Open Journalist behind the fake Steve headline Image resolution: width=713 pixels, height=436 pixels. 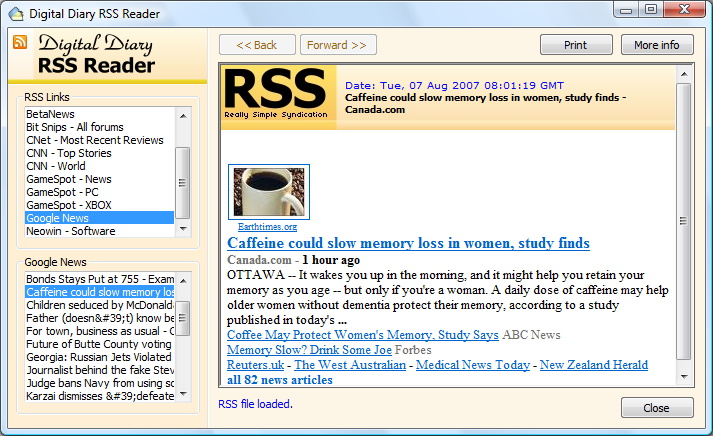point(100,370)
